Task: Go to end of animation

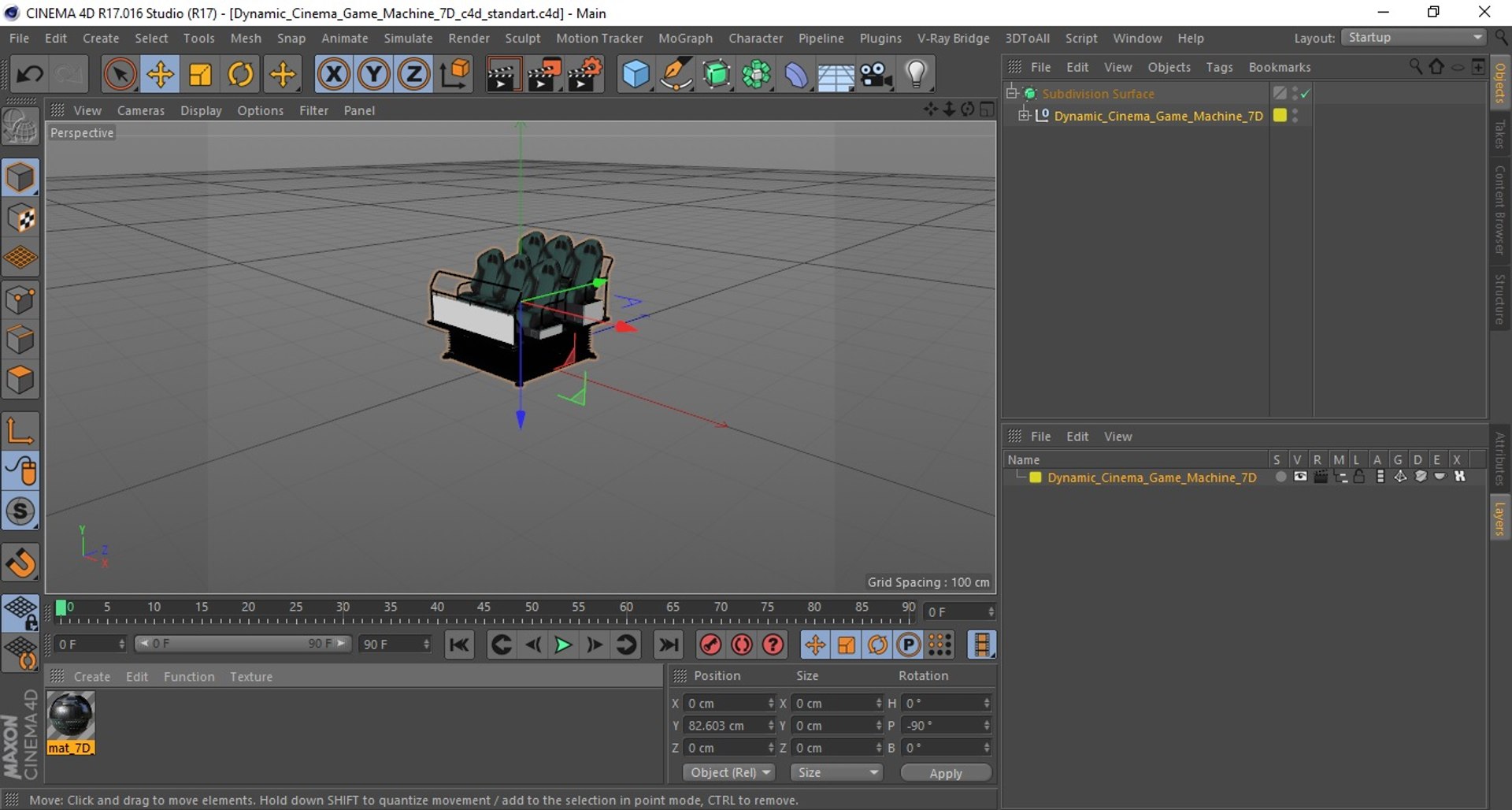Action: pos(669,645)
